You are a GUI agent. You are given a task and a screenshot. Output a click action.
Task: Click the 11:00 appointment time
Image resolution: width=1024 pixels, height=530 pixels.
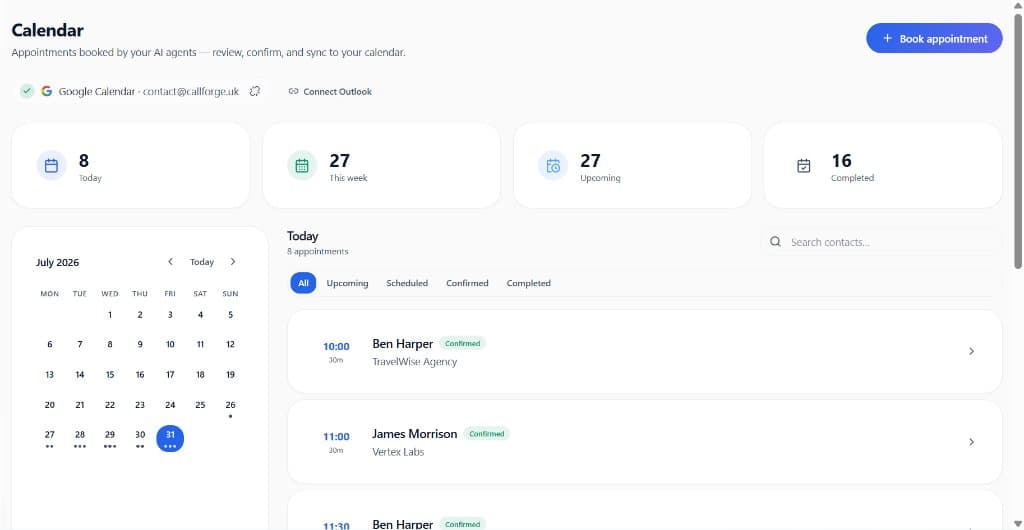click(x=336, y=437)
